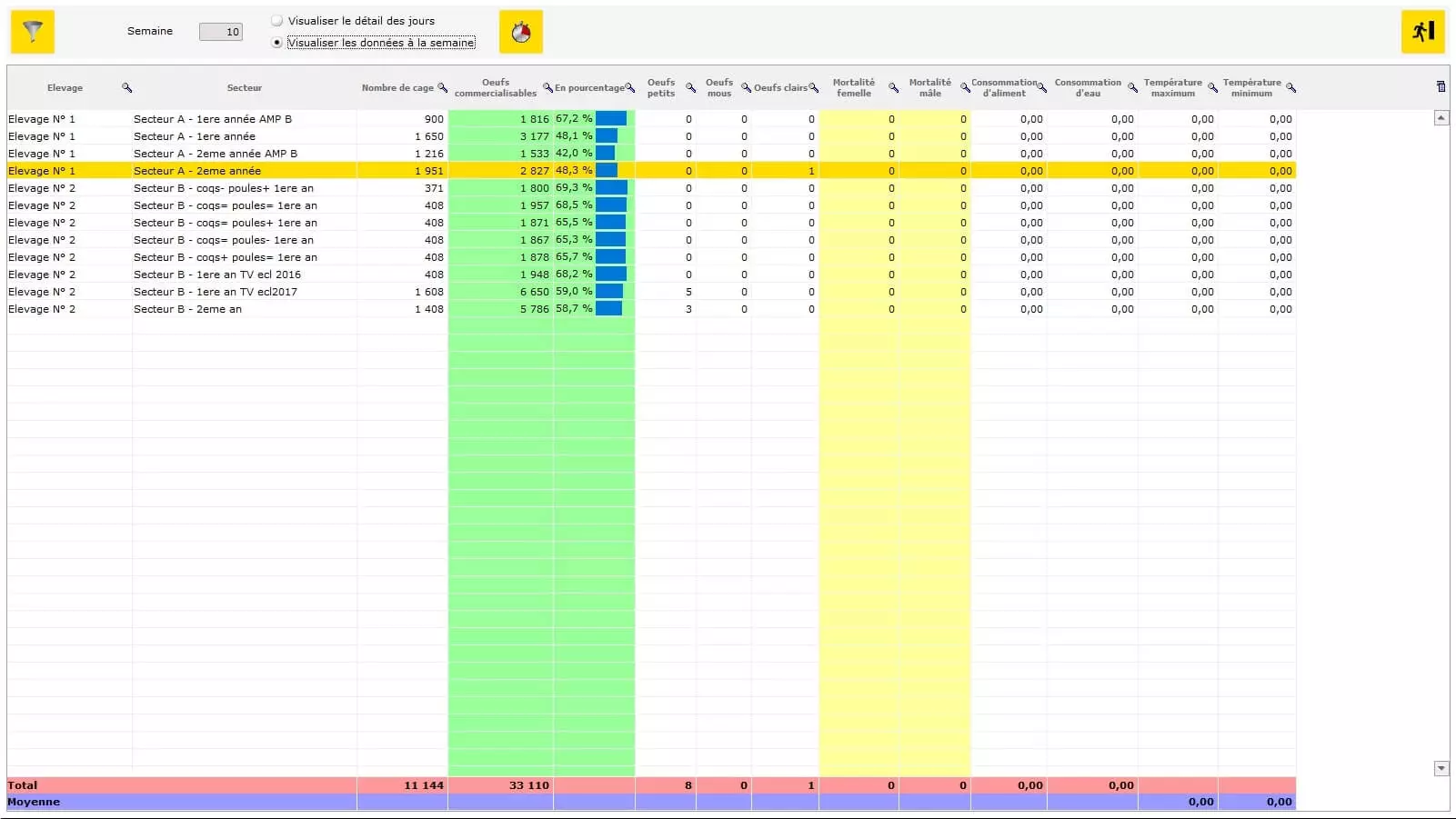Select row Secteur A - 1ere année
The image size is (1456, 819).
651,136
